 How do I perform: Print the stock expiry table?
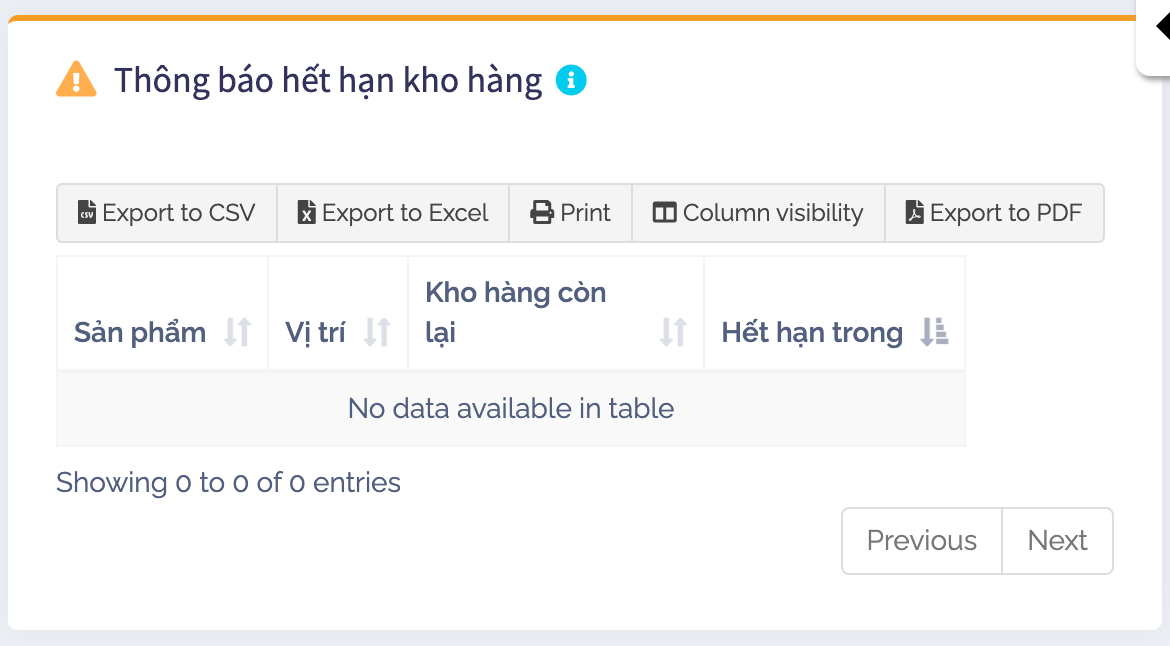point(571,213)
